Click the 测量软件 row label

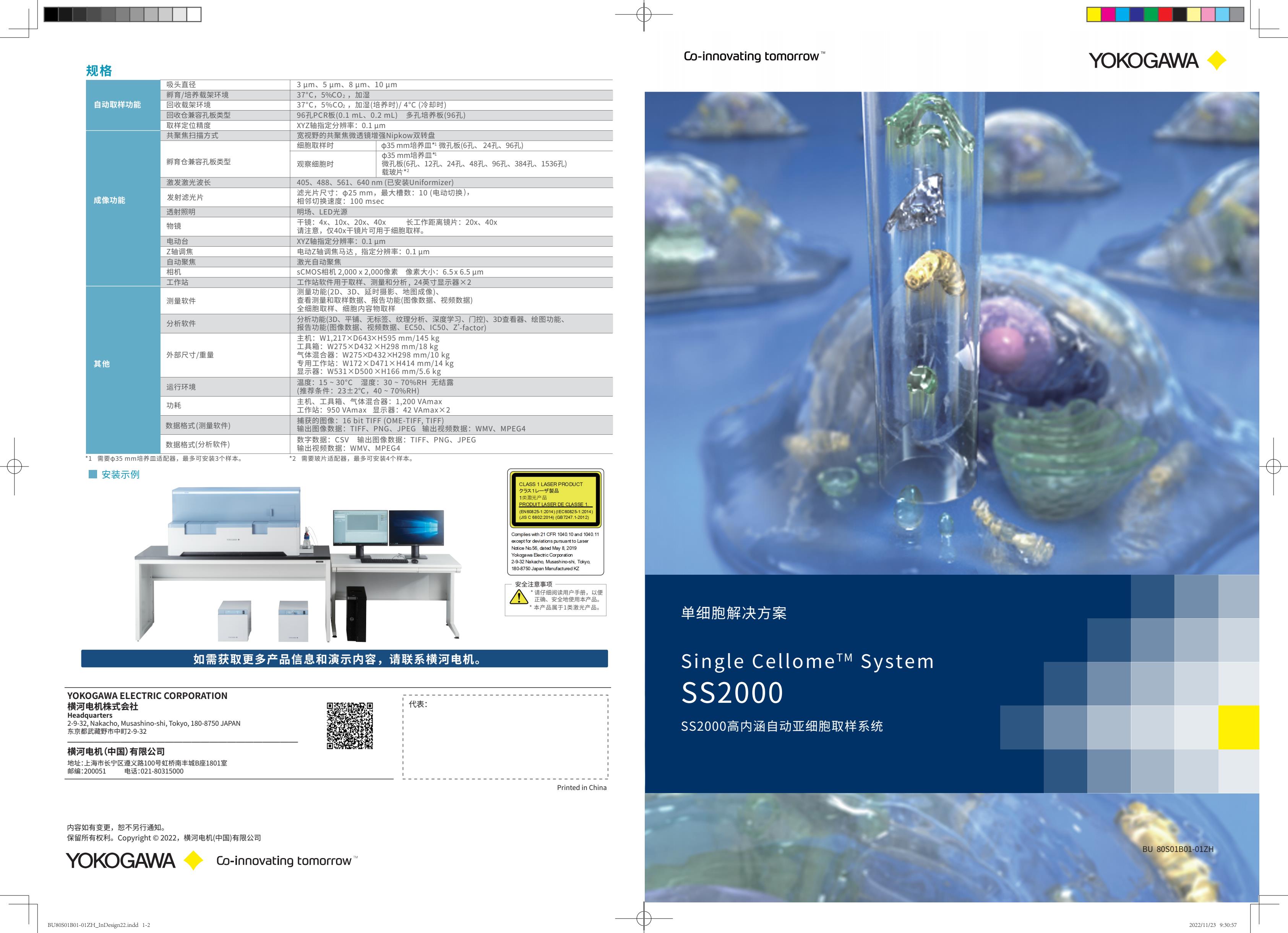181,301
